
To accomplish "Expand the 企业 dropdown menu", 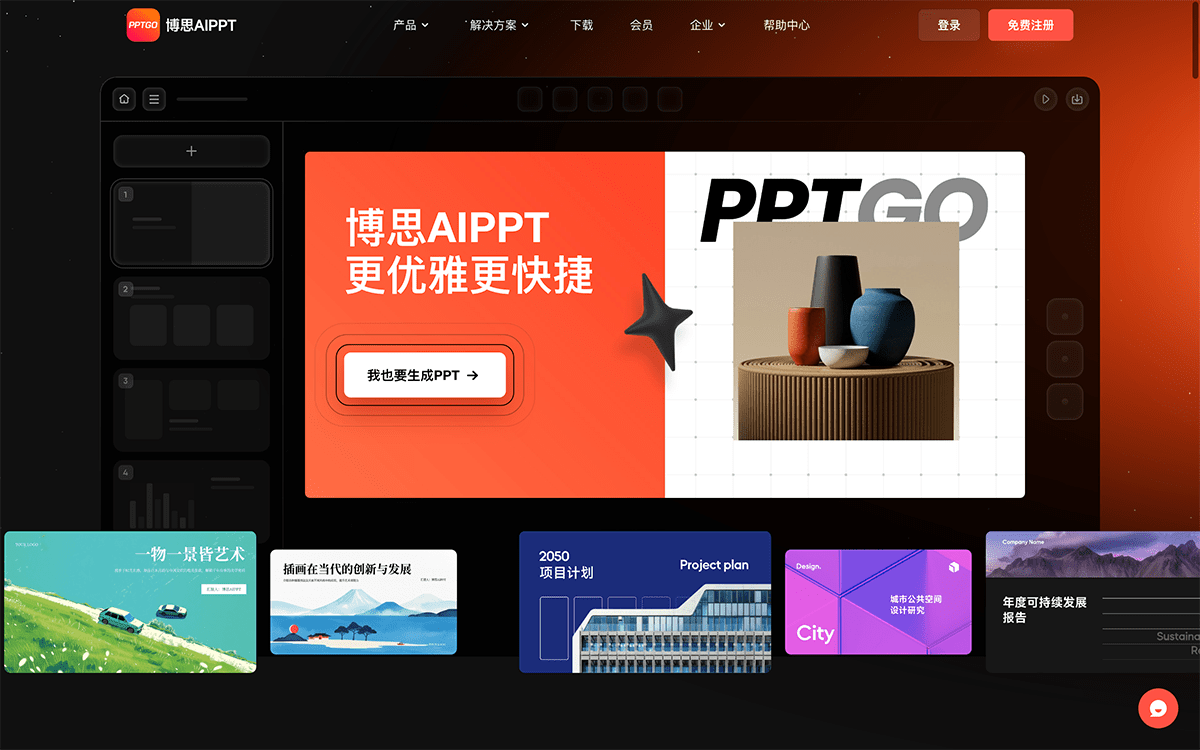I will tap(707, 25).
